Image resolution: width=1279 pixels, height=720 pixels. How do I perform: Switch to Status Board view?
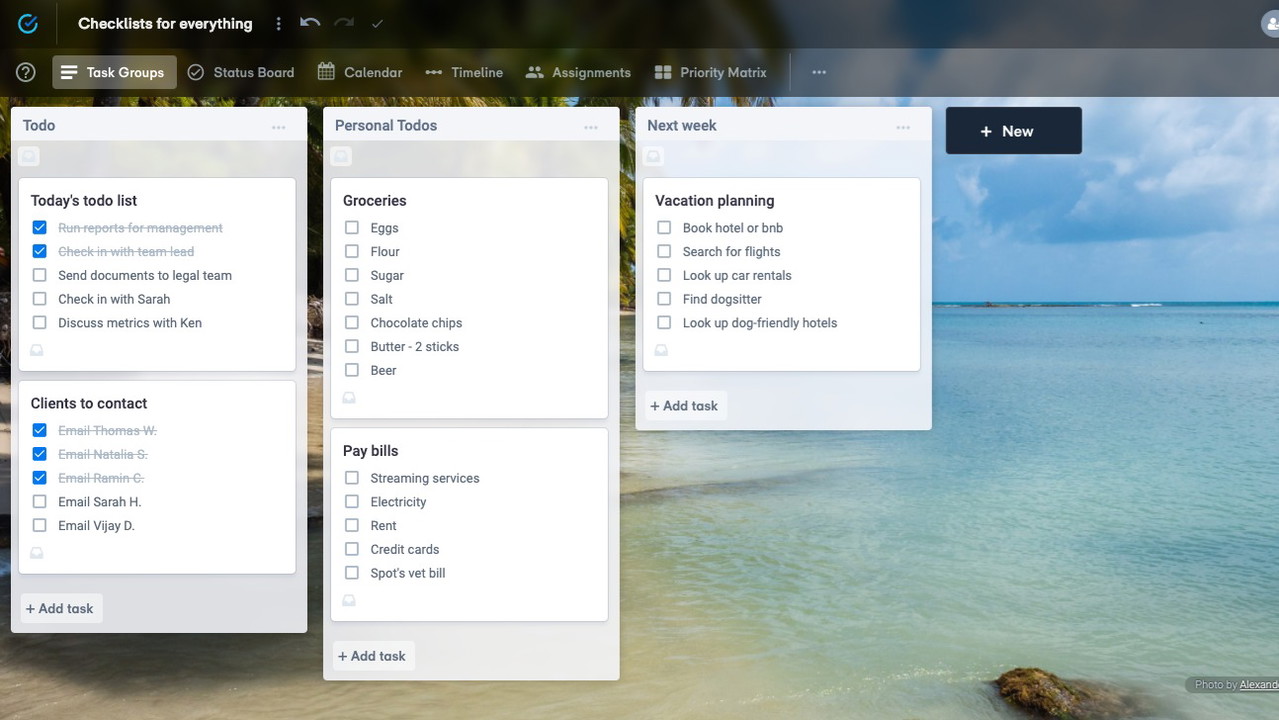pos(241,72)
